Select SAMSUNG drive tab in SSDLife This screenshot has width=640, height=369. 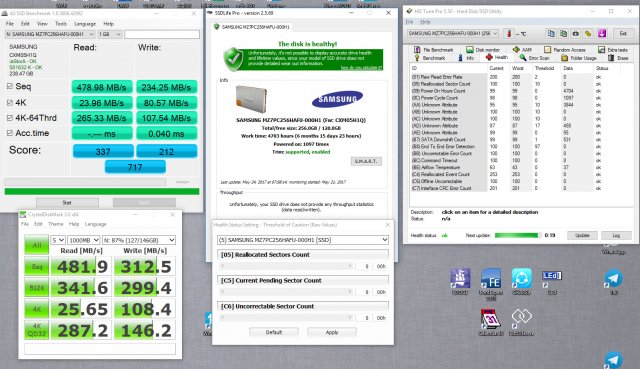(x=252, y=27)
